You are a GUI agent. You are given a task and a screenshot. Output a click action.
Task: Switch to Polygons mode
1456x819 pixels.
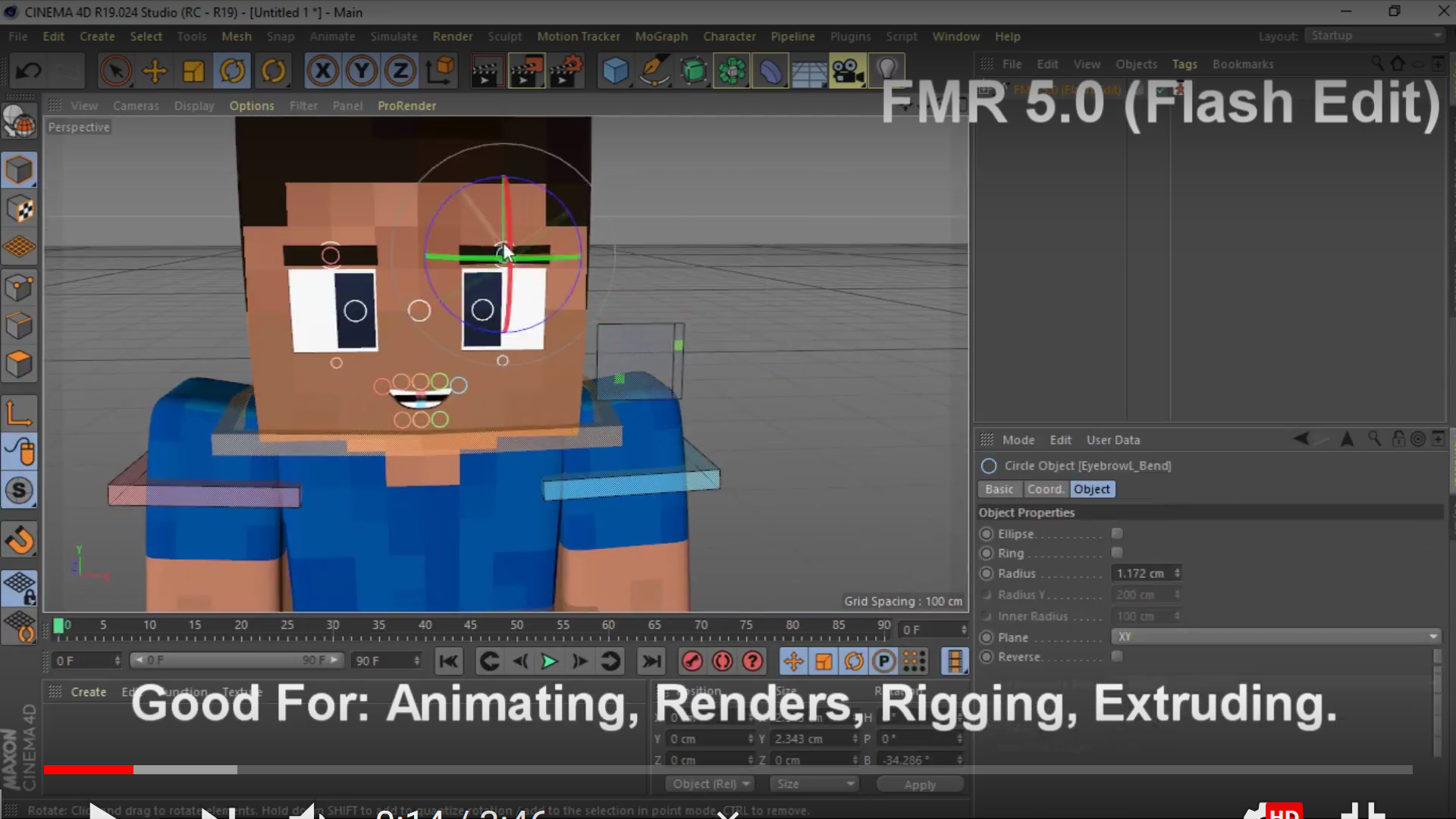click(19, 365)
